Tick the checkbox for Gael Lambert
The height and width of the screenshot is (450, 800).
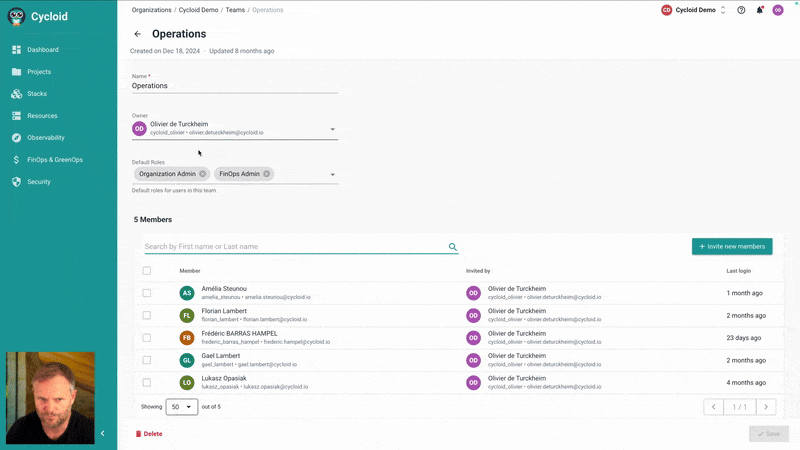(x=147, y=360)
